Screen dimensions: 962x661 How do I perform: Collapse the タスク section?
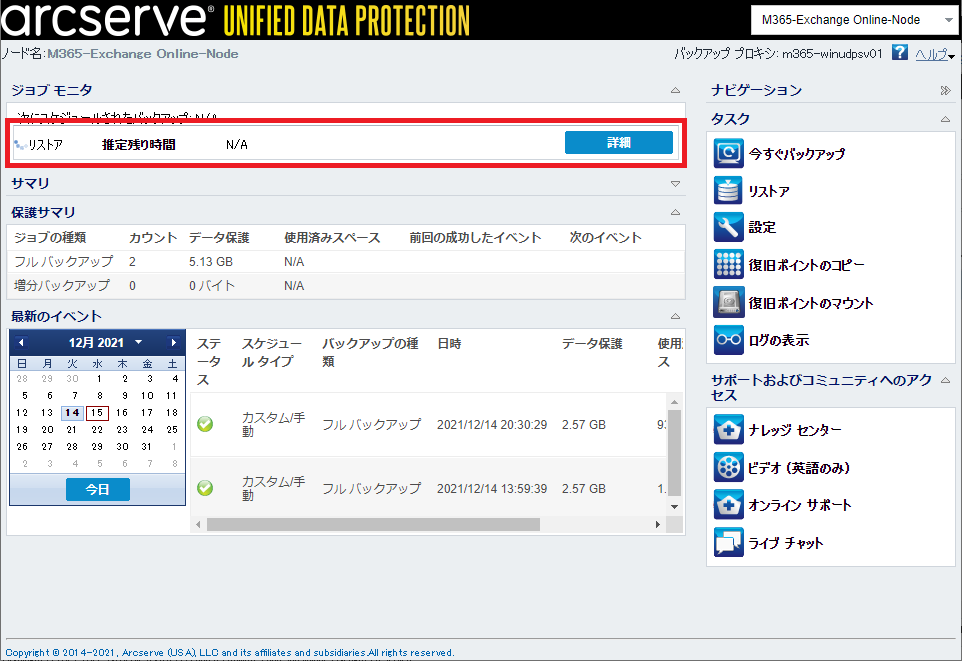945,119
